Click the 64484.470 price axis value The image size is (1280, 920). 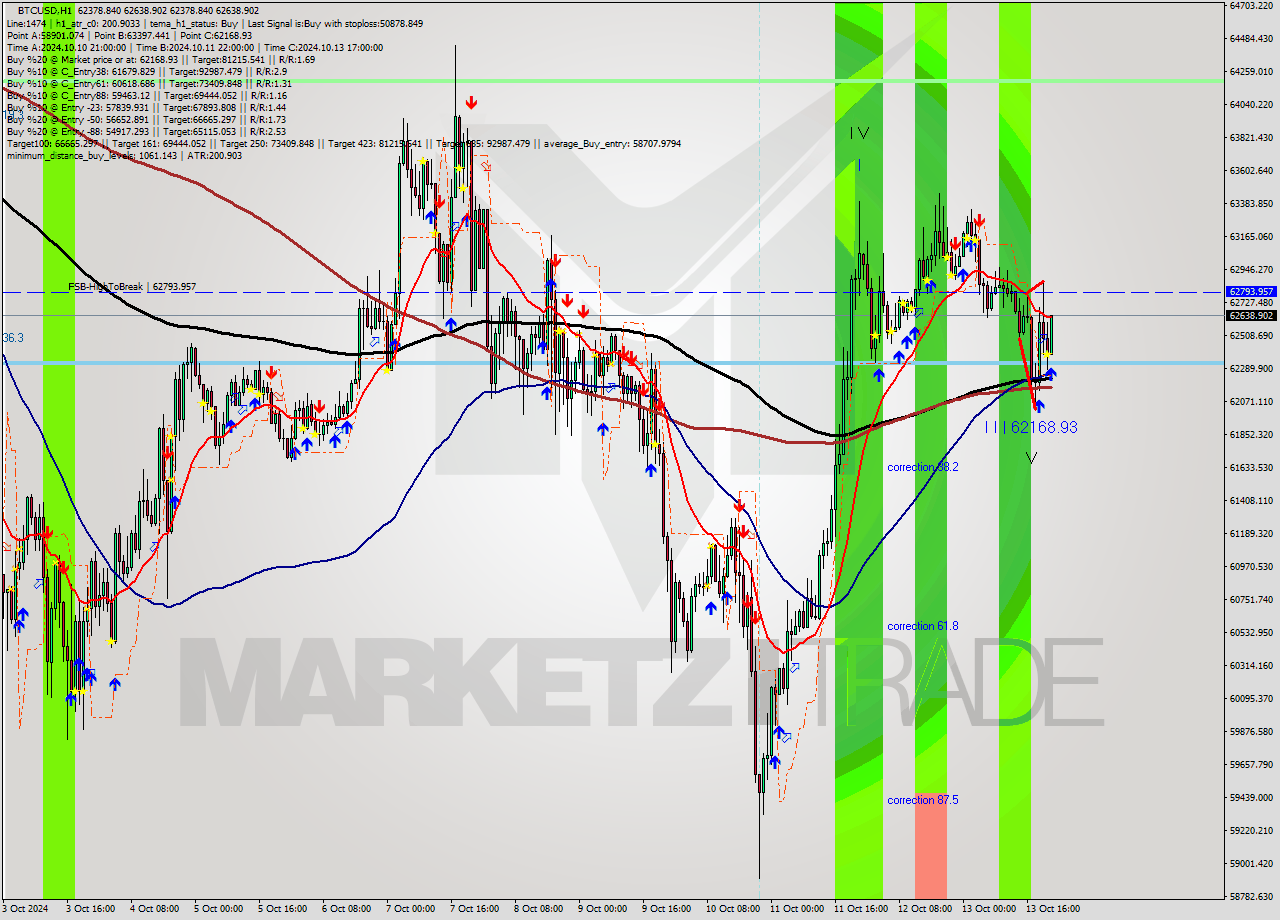(x=1250, y=38)
